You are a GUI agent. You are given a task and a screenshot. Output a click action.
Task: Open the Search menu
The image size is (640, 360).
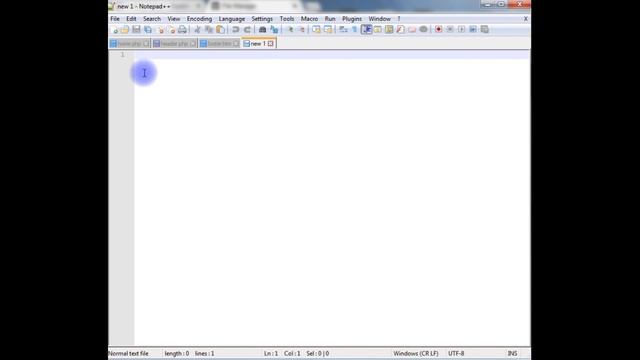tap(152, 19)
